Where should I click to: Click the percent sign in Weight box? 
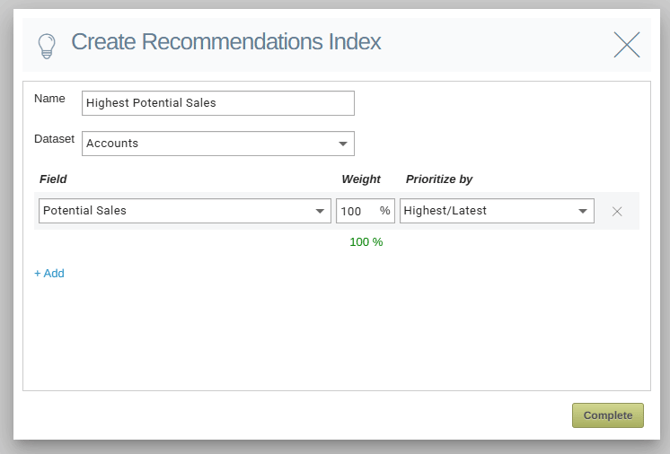click(385, 210)
